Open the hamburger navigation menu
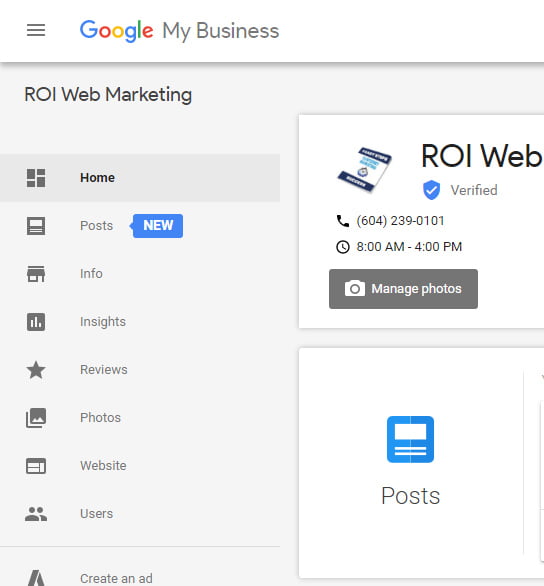Viewport: 544px width, 586px height. [x=36, y=30]
